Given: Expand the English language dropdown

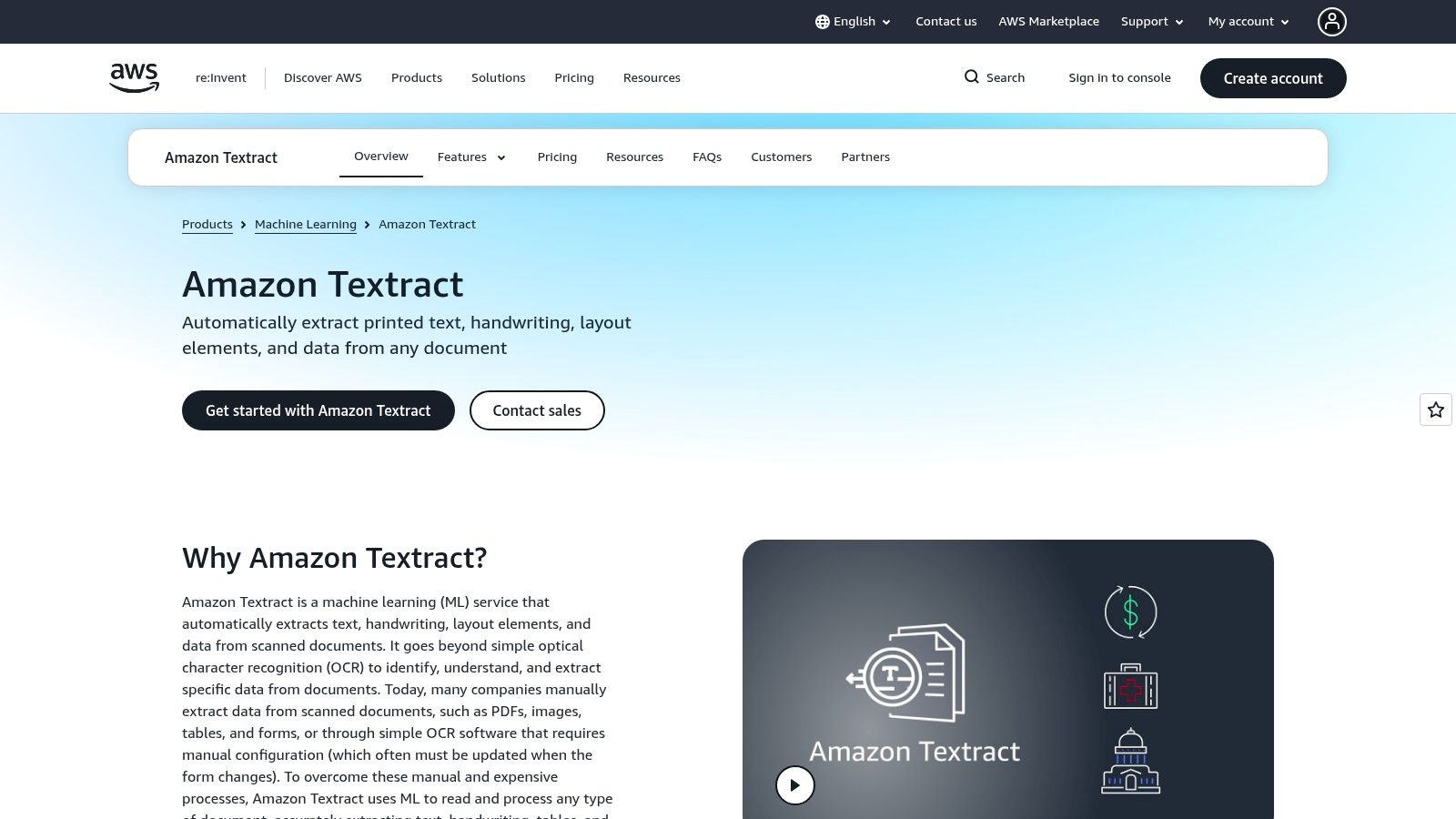Looking at the screenshot, I should [x=854, y=22].
